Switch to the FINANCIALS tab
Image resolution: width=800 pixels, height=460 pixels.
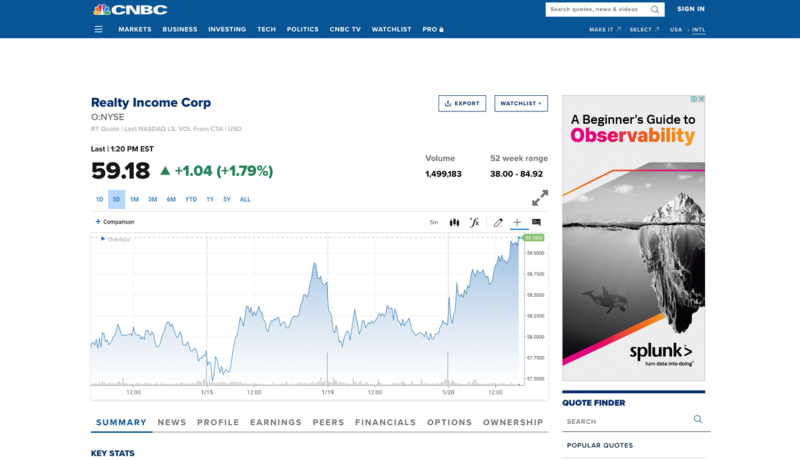(x=386, y=422)
